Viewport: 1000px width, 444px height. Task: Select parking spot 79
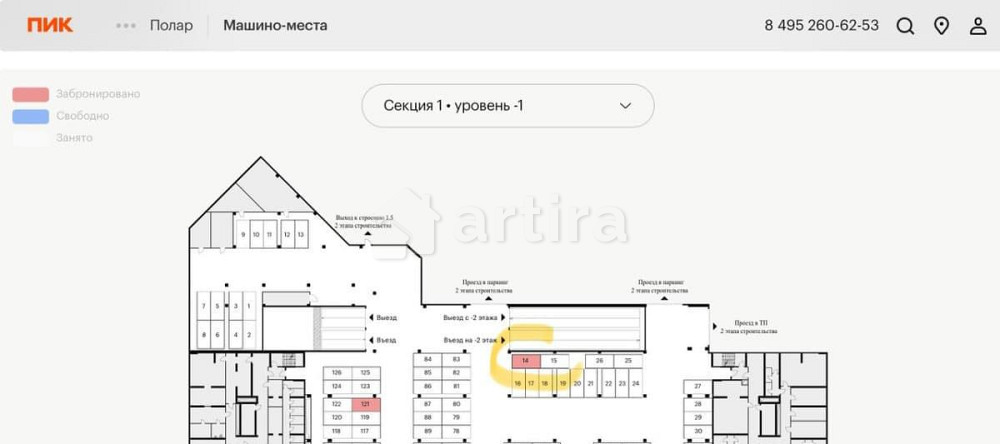(x=456, y=418)
